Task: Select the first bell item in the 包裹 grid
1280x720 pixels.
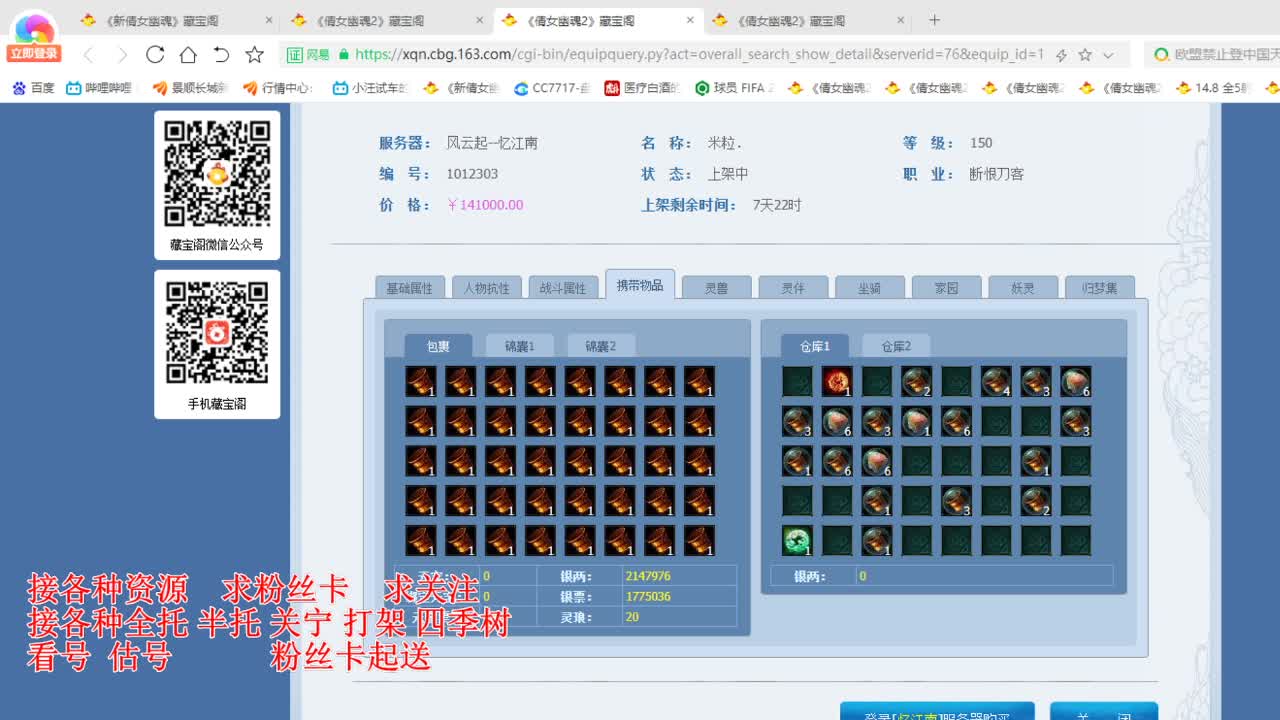Action: click(420, 381)
